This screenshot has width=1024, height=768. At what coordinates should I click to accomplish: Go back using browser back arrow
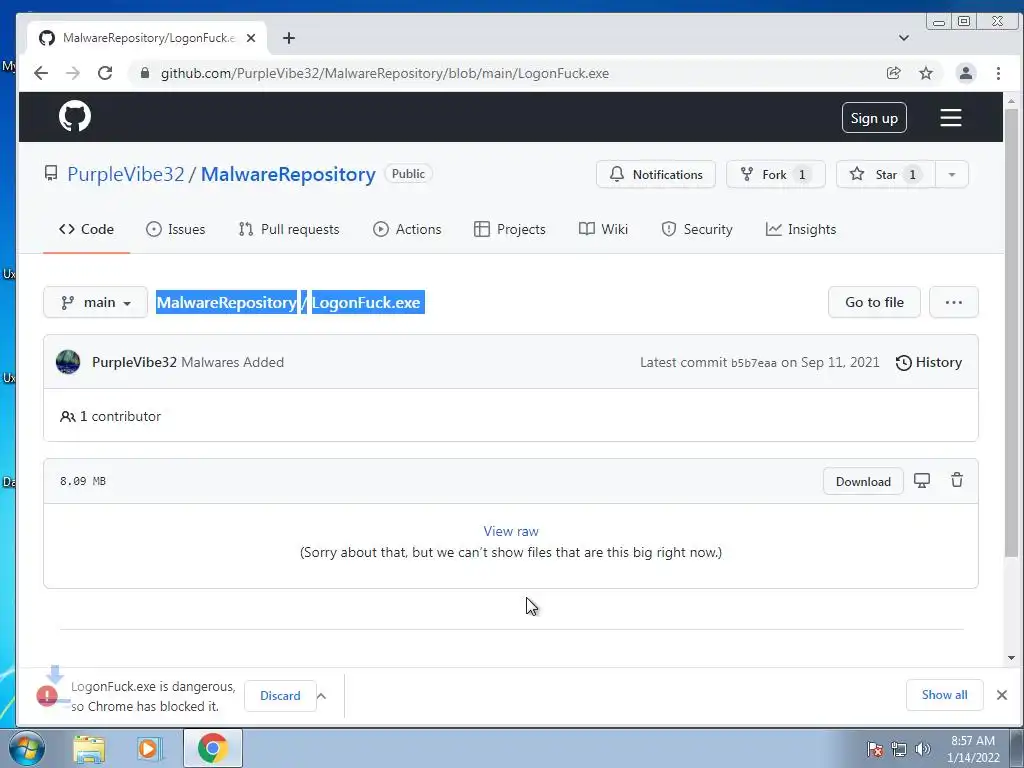point(41,73)
